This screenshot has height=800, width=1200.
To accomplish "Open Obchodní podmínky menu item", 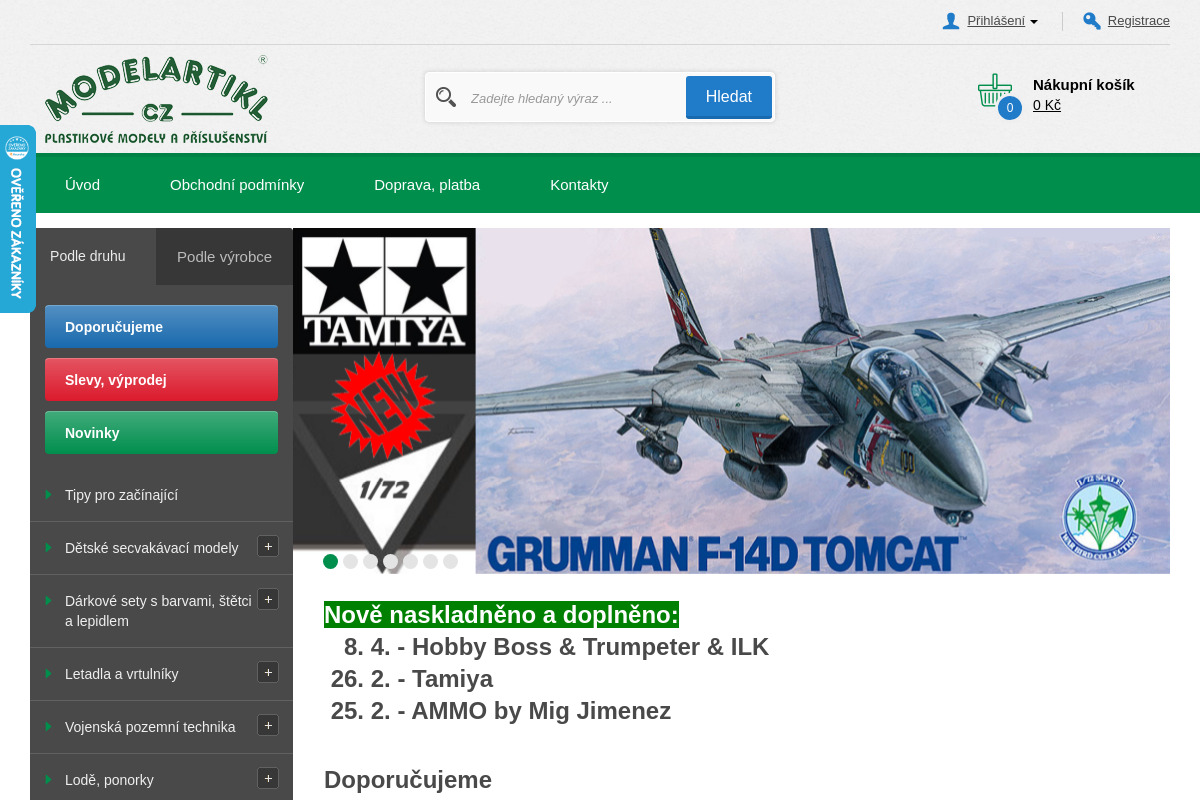I will 237,185.
